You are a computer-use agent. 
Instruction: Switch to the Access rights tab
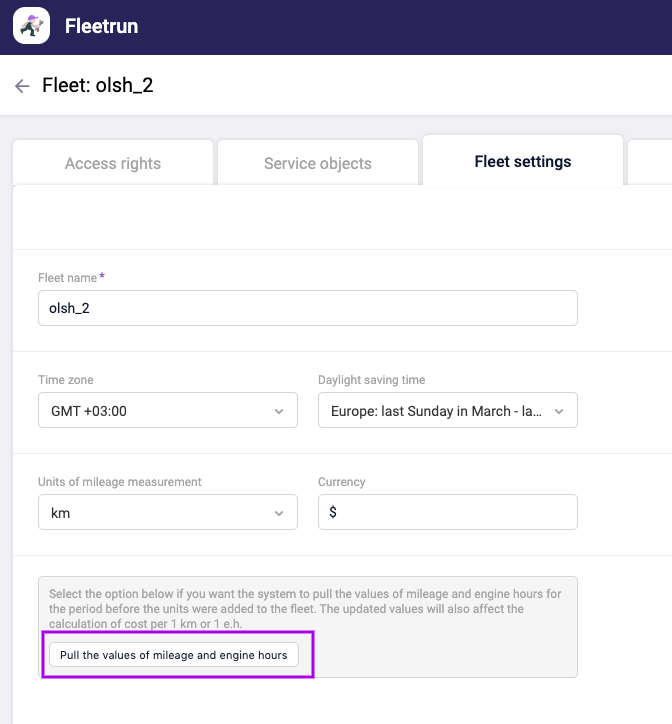tap(112, 163)
